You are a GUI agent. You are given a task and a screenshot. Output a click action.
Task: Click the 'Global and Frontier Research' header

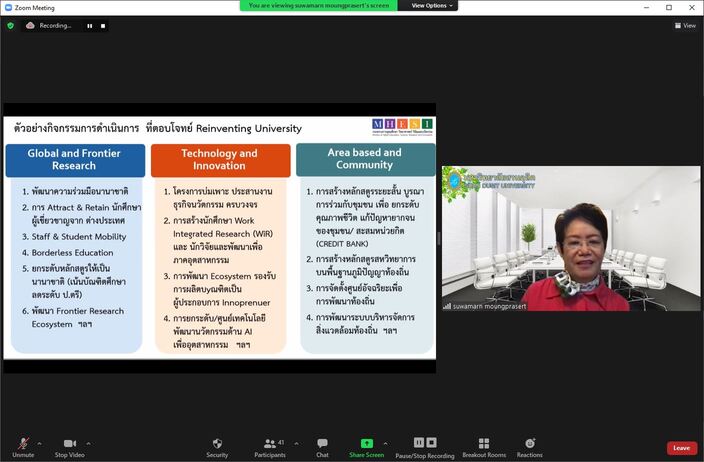[75, 160]
